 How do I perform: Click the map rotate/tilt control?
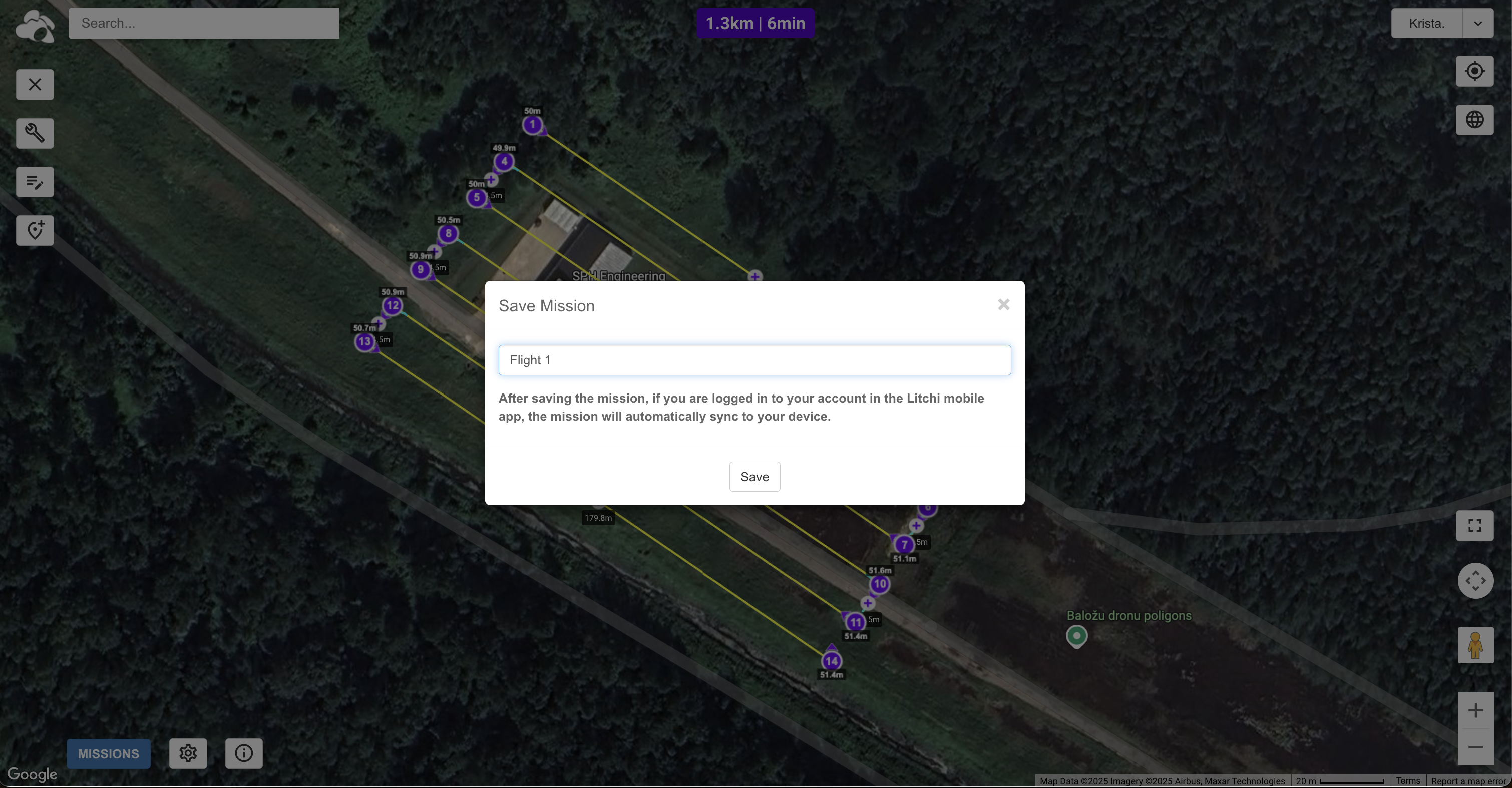pyautogui.click(x=1475, y=581)
